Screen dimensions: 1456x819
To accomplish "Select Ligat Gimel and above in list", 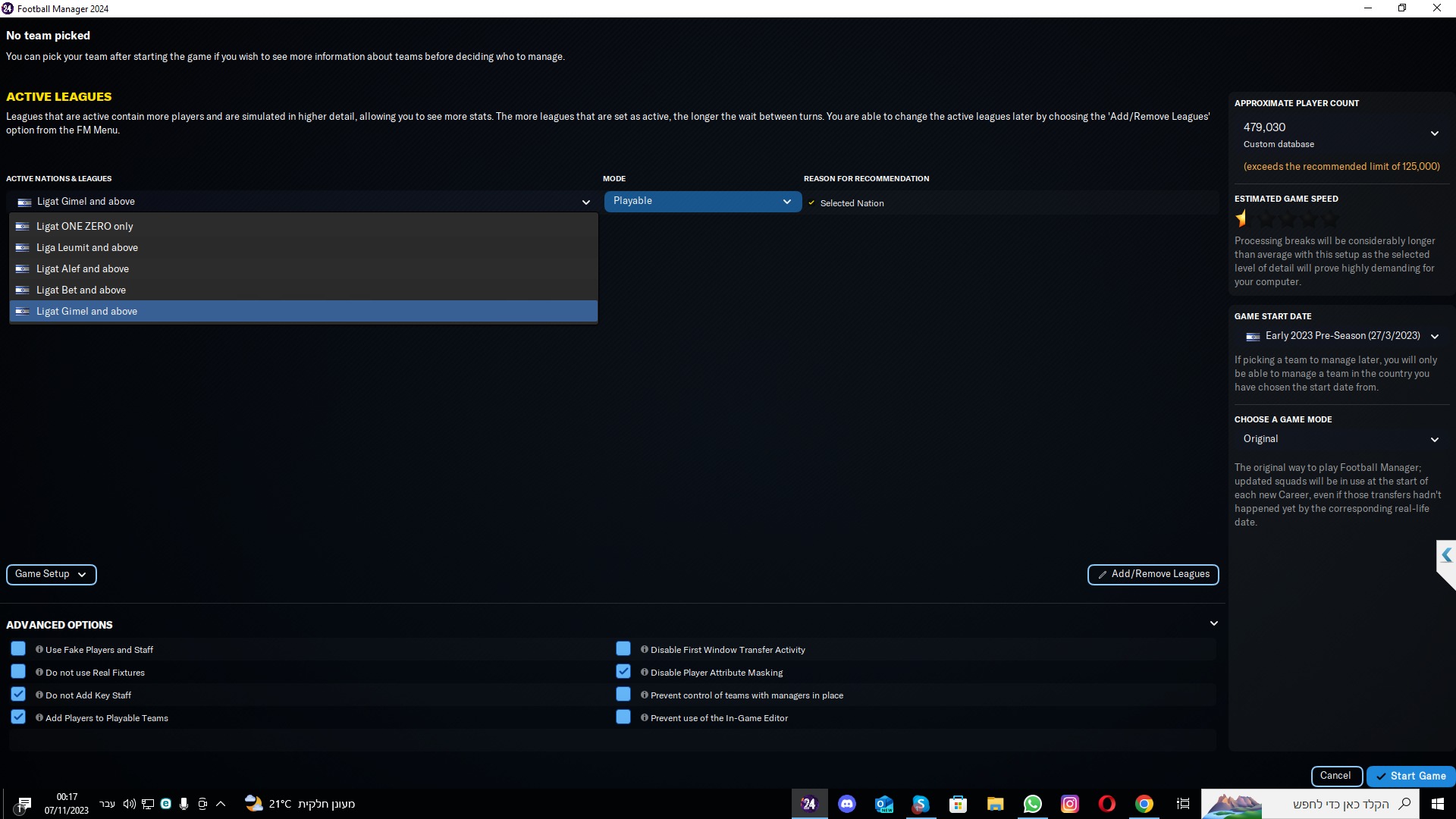I will (303, 311).
